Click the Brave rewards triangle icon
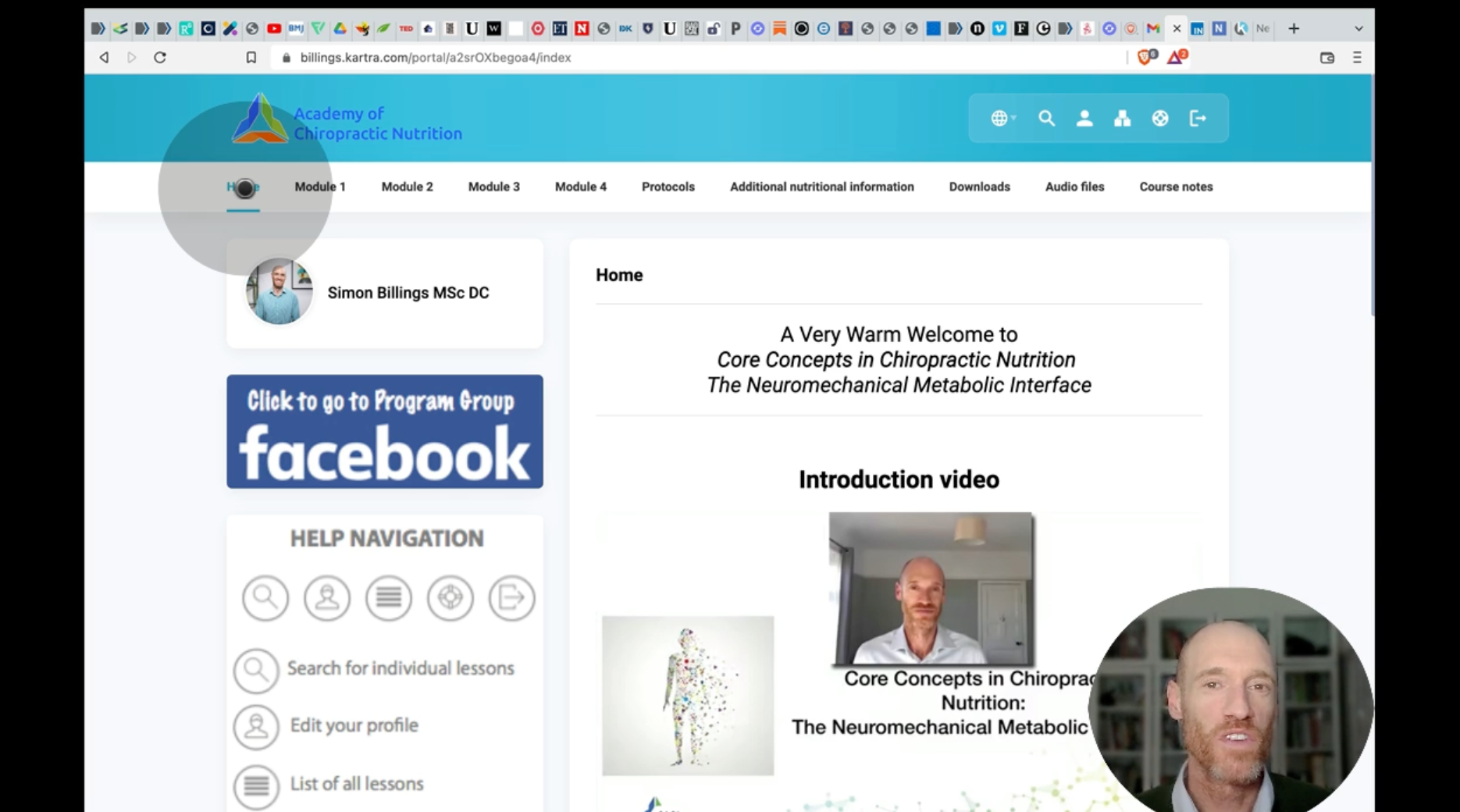 coord(1177,56)
